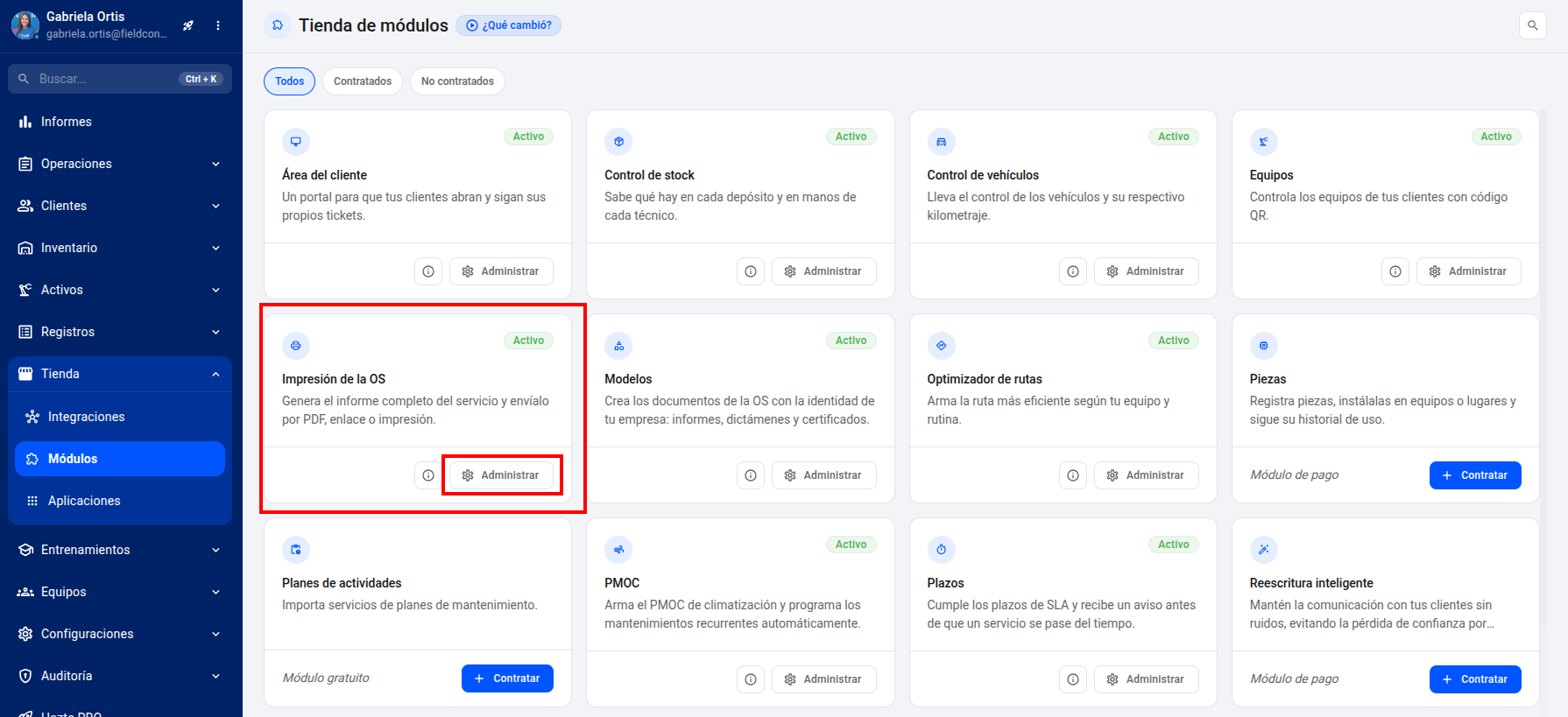Click the printer icon on Impresión de la OS

coord(296,346)
